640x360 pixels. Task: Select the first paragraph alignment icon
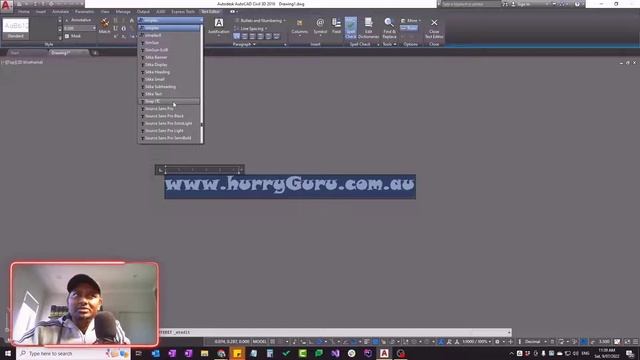(x=237, y=36)
